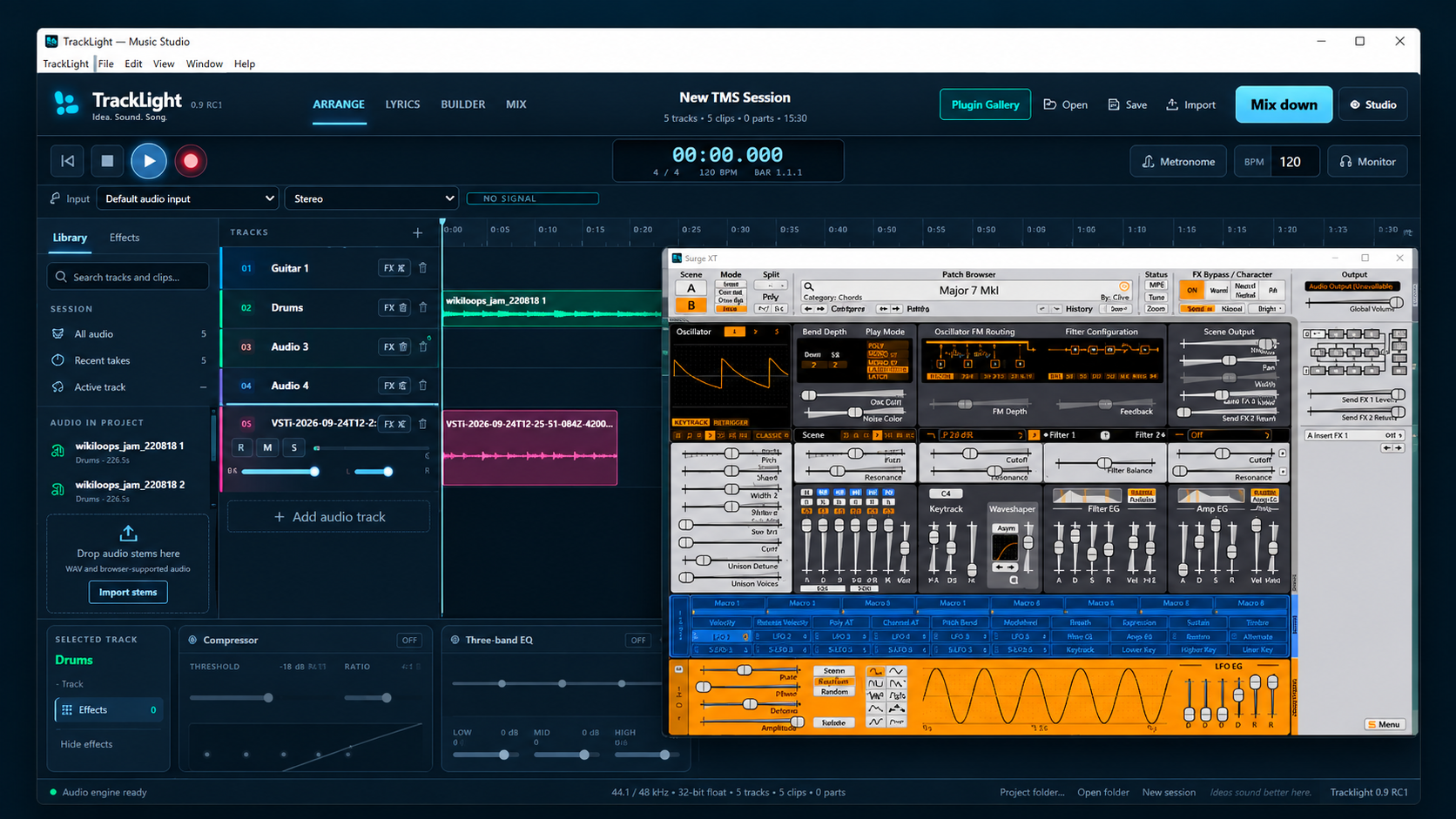
Task: Click the Plugin Gallery button
Action: tap(985, 104)
